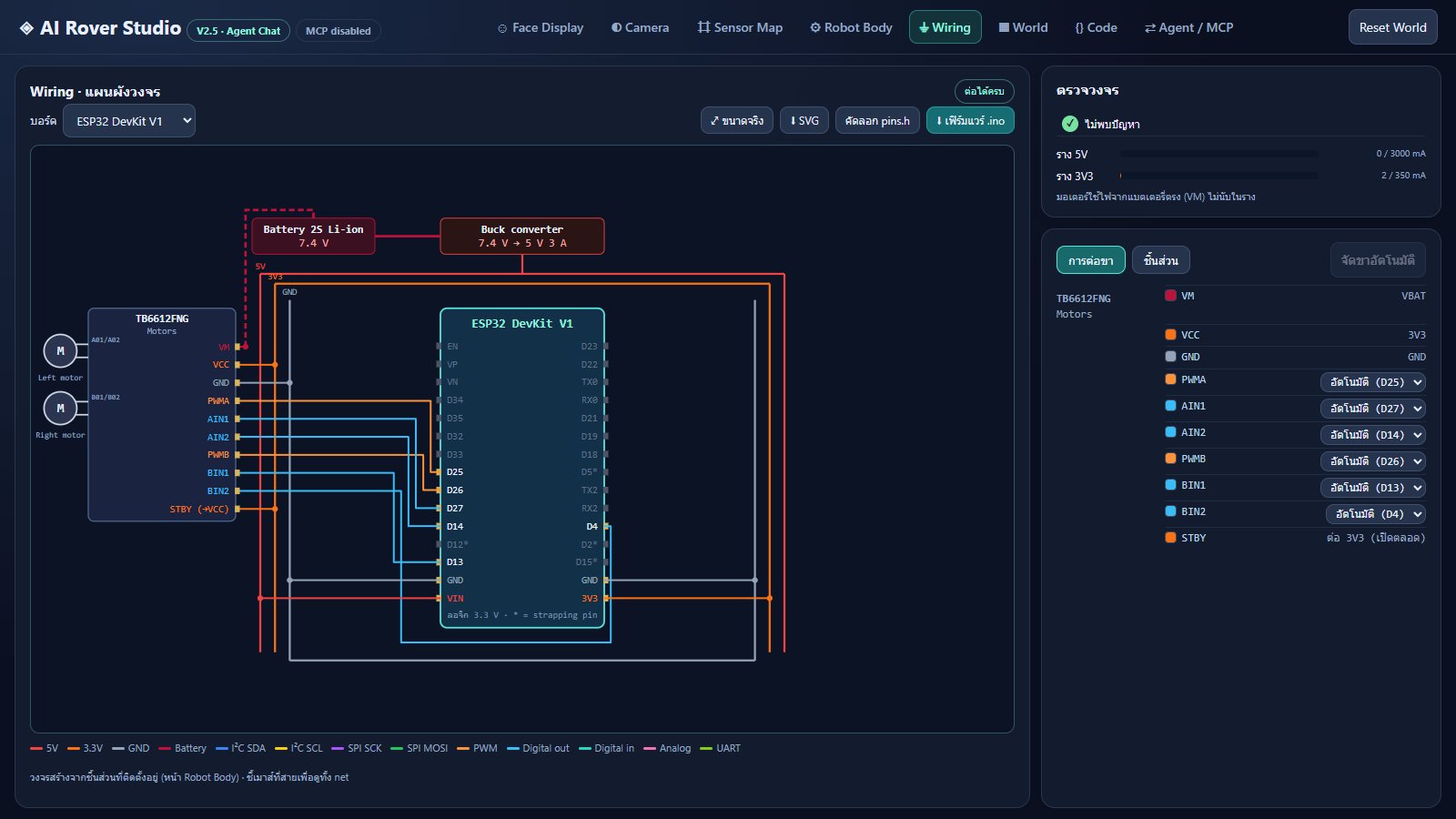
Task: Open the PWMA pin dropdown (D25)
Action: 1373,382
